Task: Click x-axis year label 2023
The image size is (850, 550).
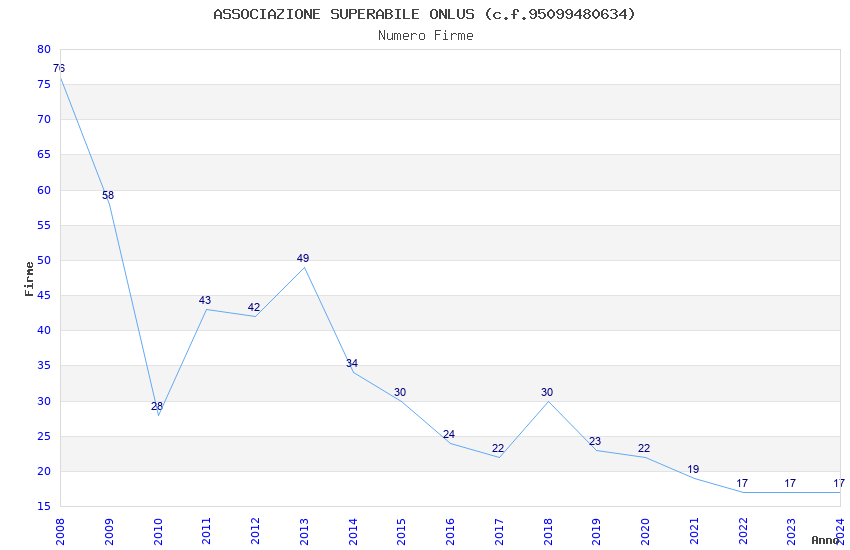Action: [791, 531]
